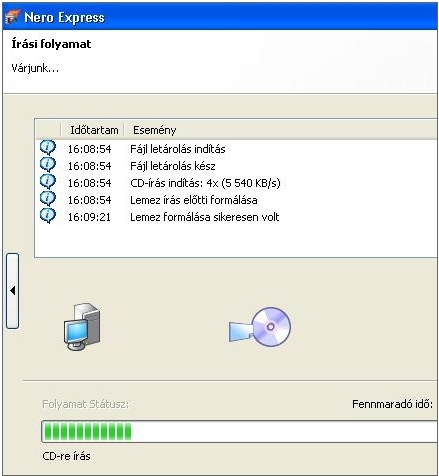The width and height of the screenshot is (439, 476).
Task: Click the 'Várjunk...' subtitle text
Action: coord(35,68)
